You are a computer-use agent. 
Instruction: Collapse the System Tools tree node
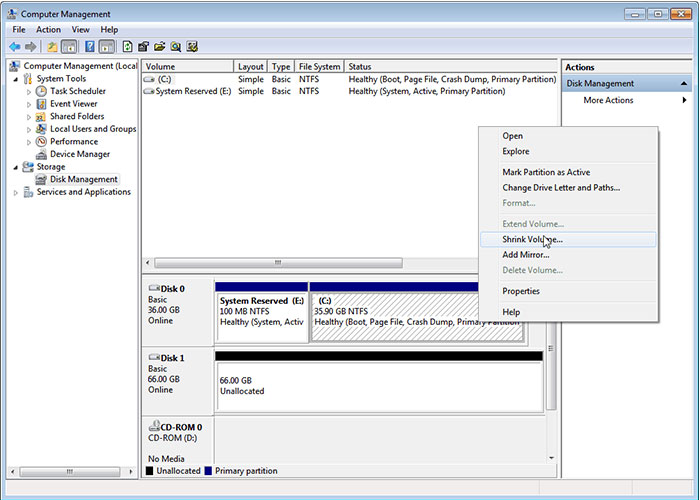[16, 79]
